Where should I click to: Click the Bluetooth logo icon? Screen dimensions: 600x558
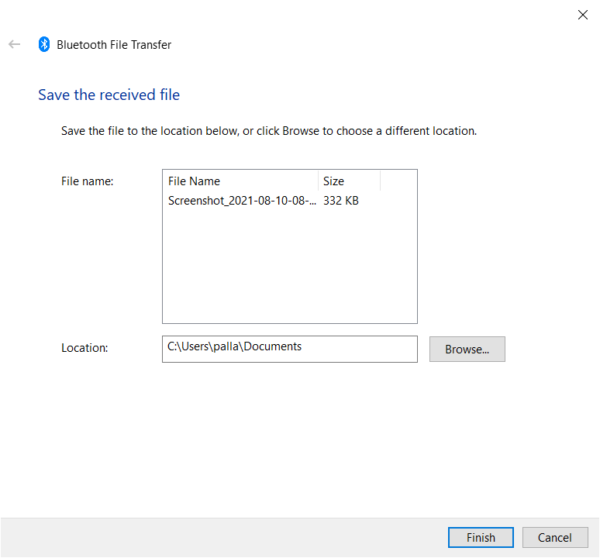point(43,44)
